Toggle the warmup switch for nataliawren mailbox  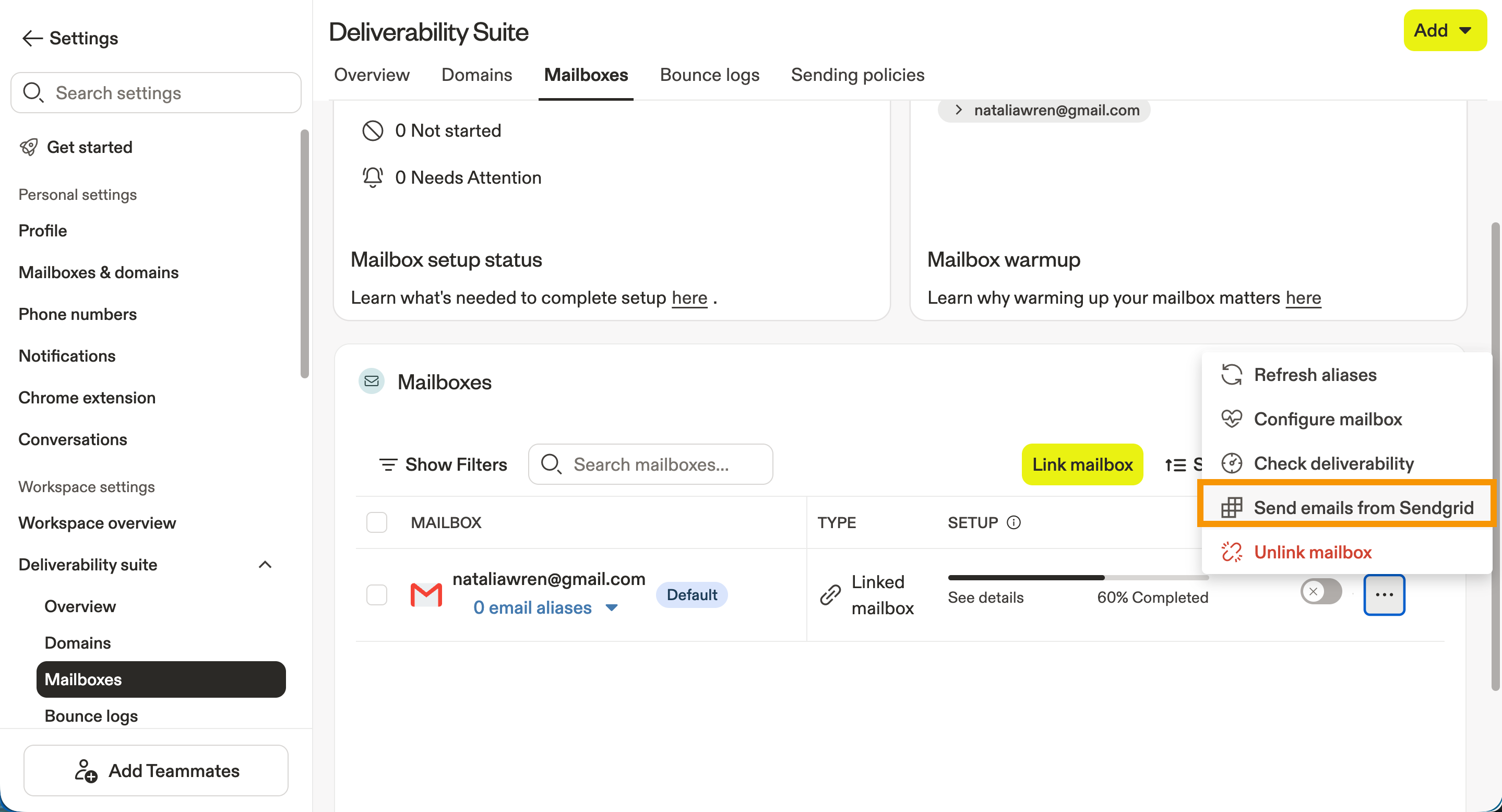coord(1321,592)
